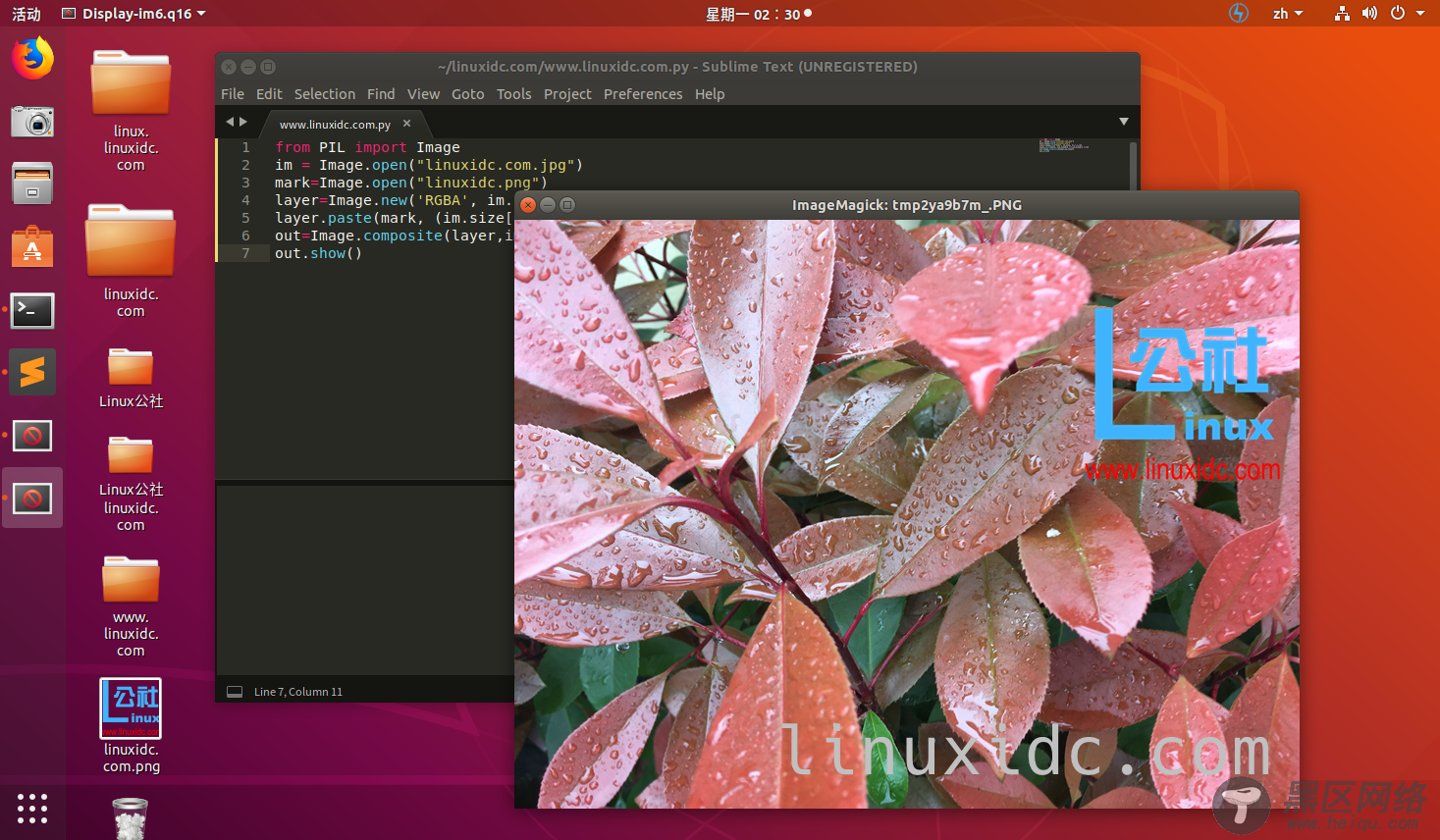Open the File menu in Sublime Text
The width and height of the screenshot is (1440, 840).
(233, 94)
